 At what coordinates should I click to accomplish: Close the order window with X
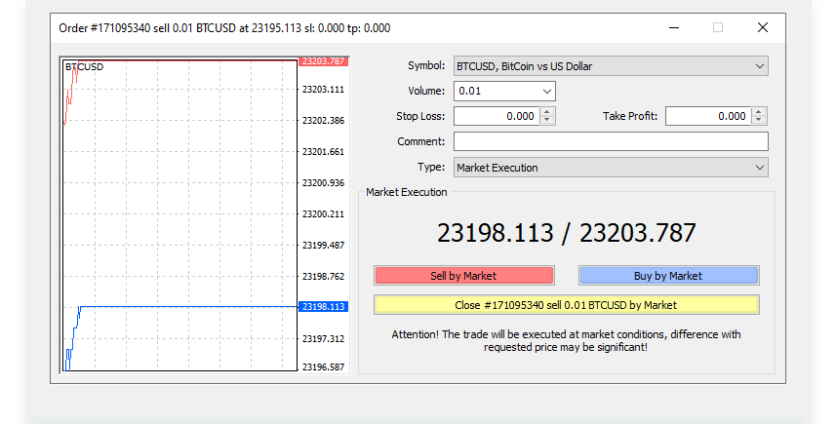(763, 28)
